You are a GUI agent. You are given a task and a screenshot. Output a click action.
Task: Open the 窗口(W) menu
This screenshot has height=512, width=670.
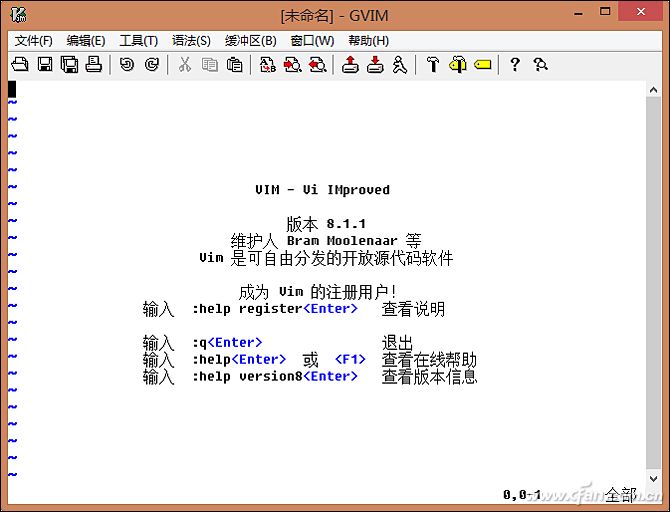click(312, 41)
